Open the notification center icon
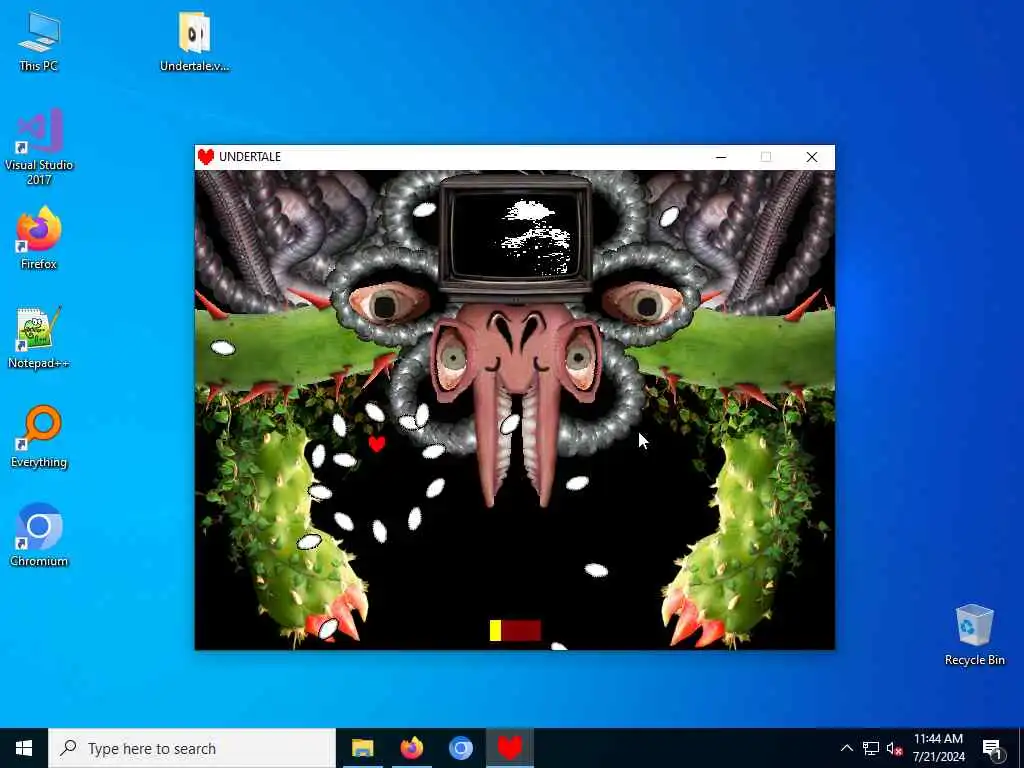The width and height of the screenshot is (1024, 768). tap(993, 748)
